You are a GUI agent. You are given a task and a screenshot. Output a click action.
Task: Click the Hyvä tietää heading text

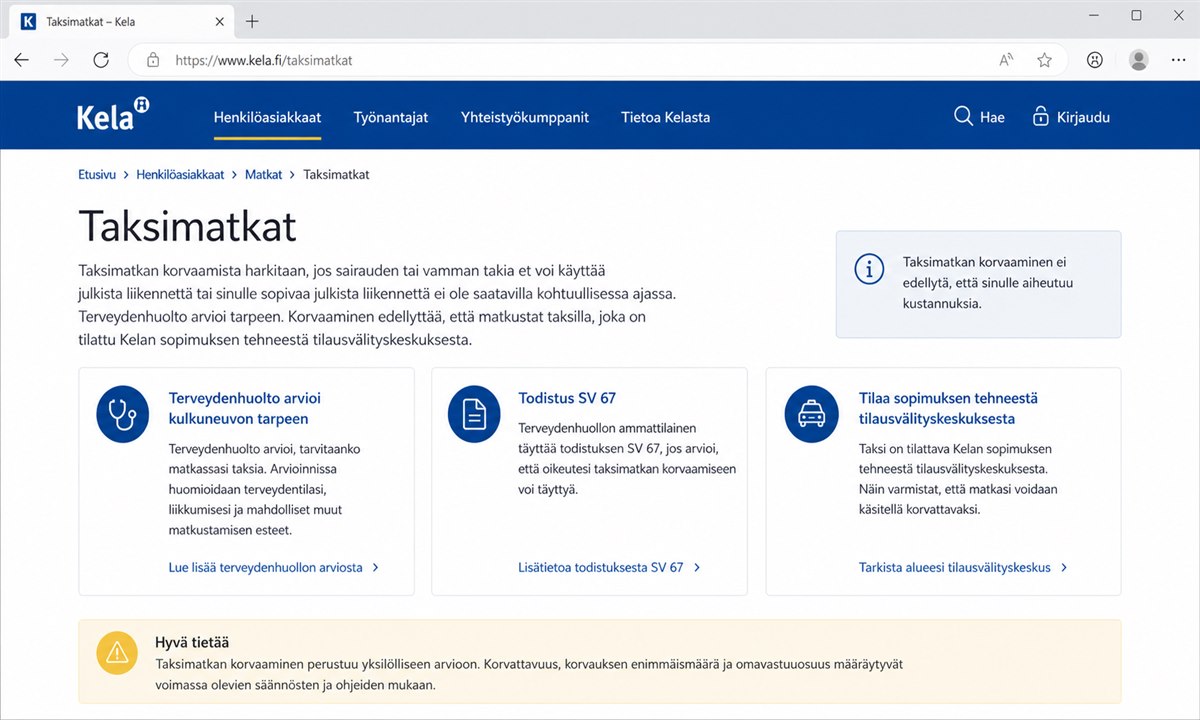[x=192, y=642]
